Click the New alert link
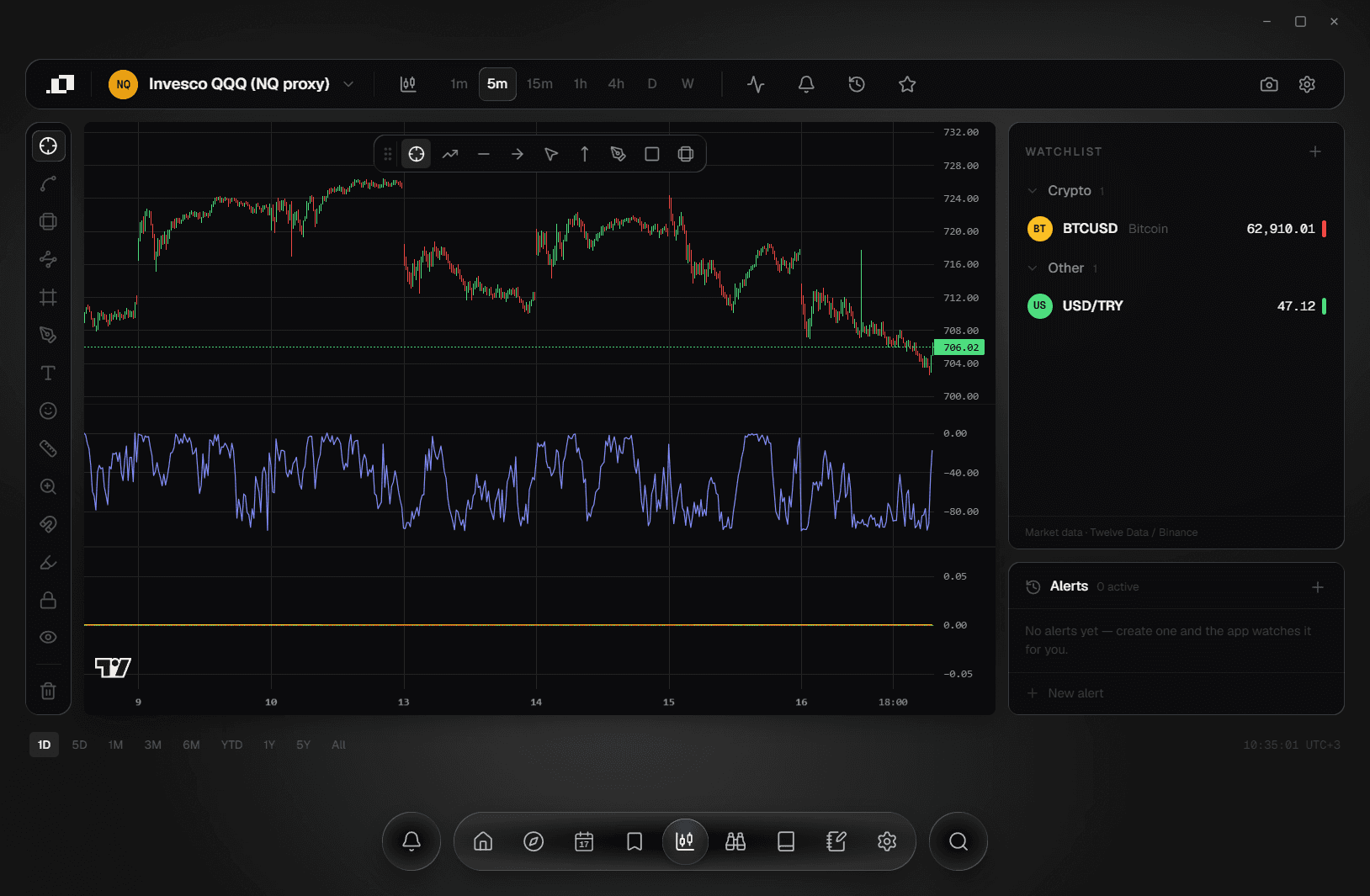 click(x=1065, y=693)
